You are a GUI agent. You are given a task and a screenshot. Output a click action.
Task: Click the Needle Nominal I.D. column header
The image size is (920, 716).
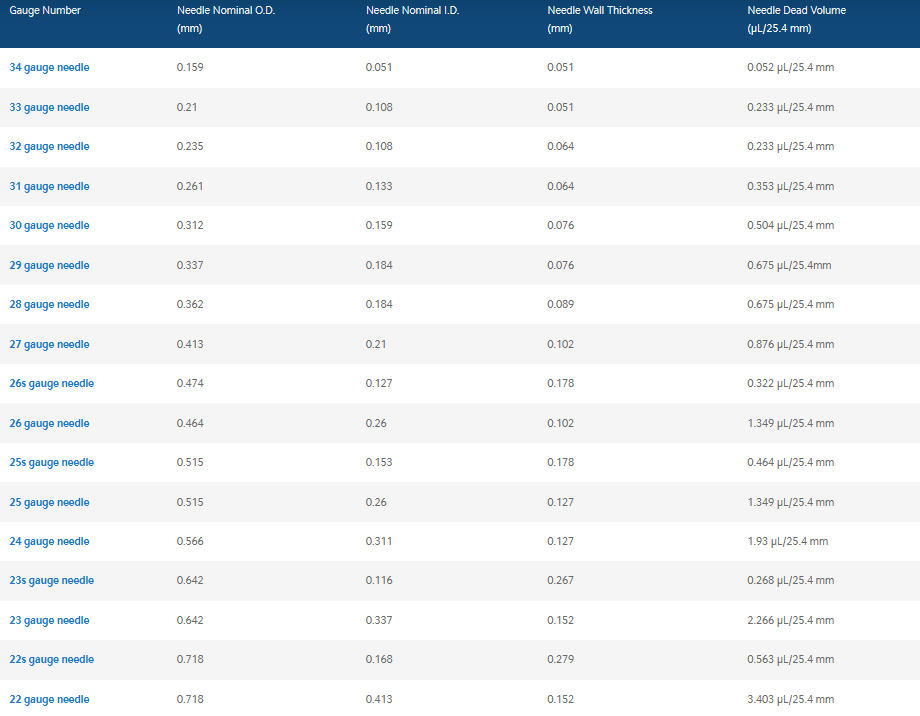click(x=412, y=19)
